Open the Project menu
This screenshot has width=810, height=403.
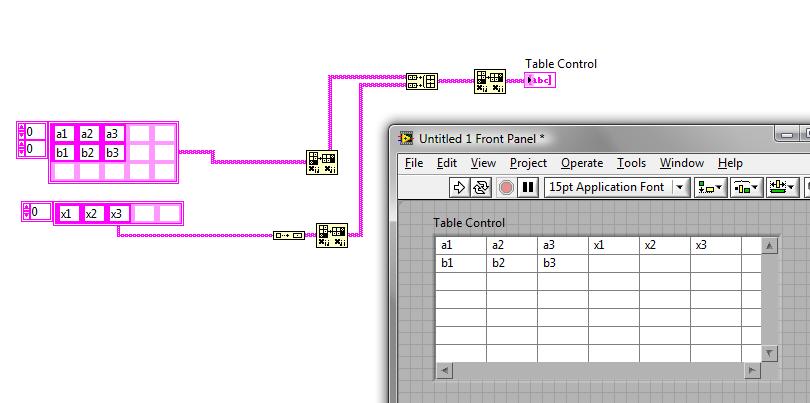tap(528, 163)
